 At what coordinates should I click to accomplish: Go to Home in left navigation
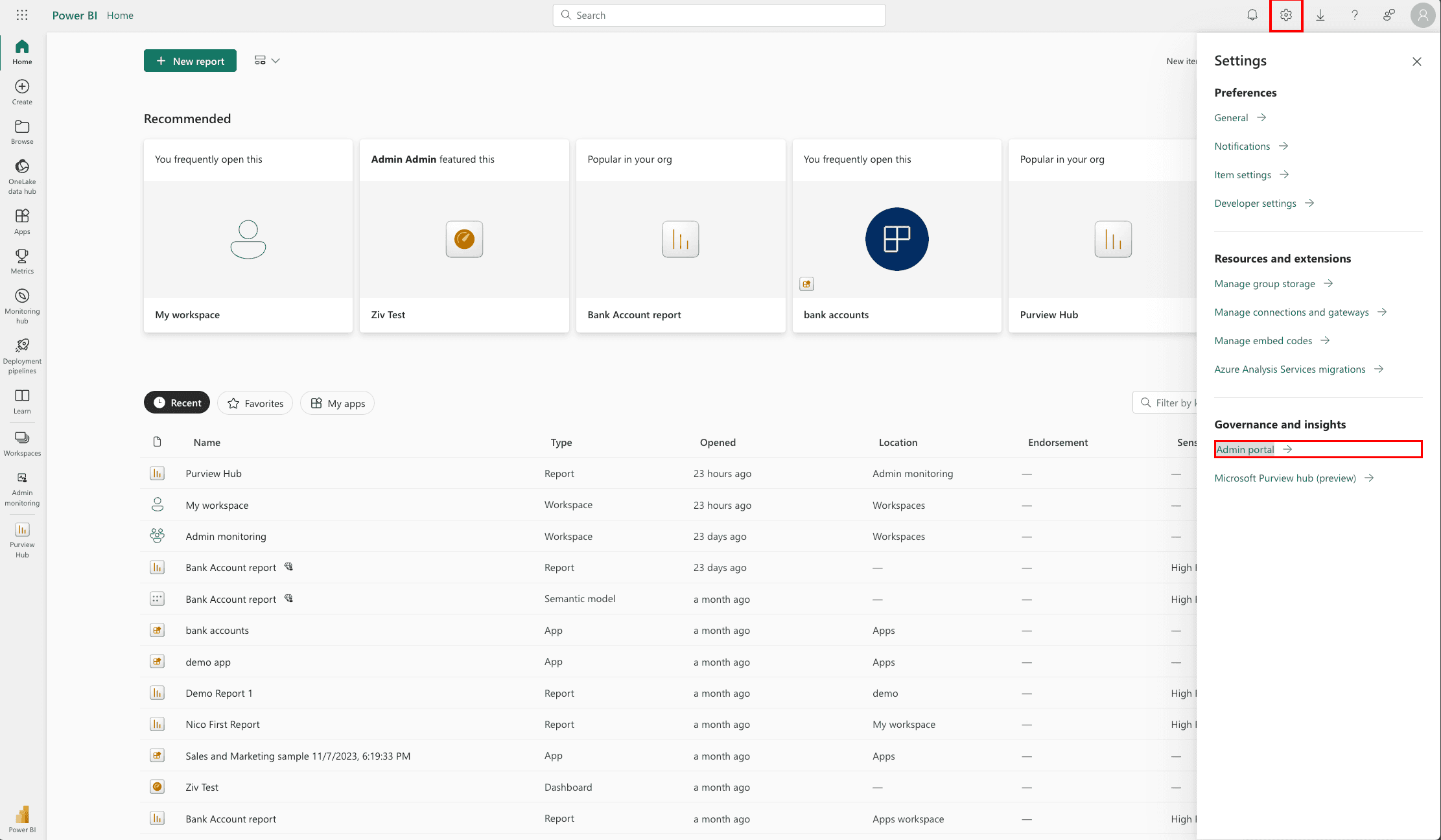pyautogui.click(x=22, y=52)
